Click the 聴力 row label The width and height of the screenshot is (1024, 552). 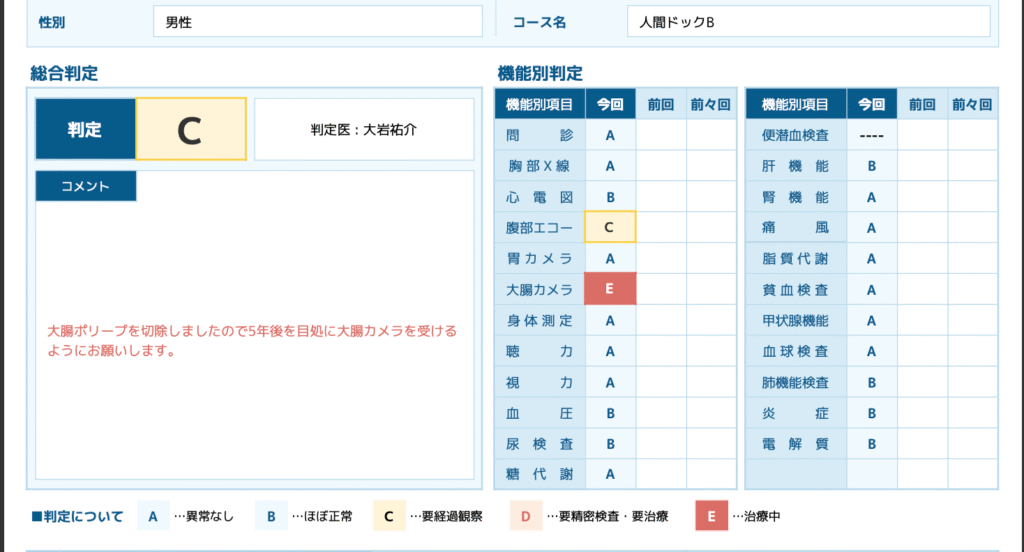539,351
